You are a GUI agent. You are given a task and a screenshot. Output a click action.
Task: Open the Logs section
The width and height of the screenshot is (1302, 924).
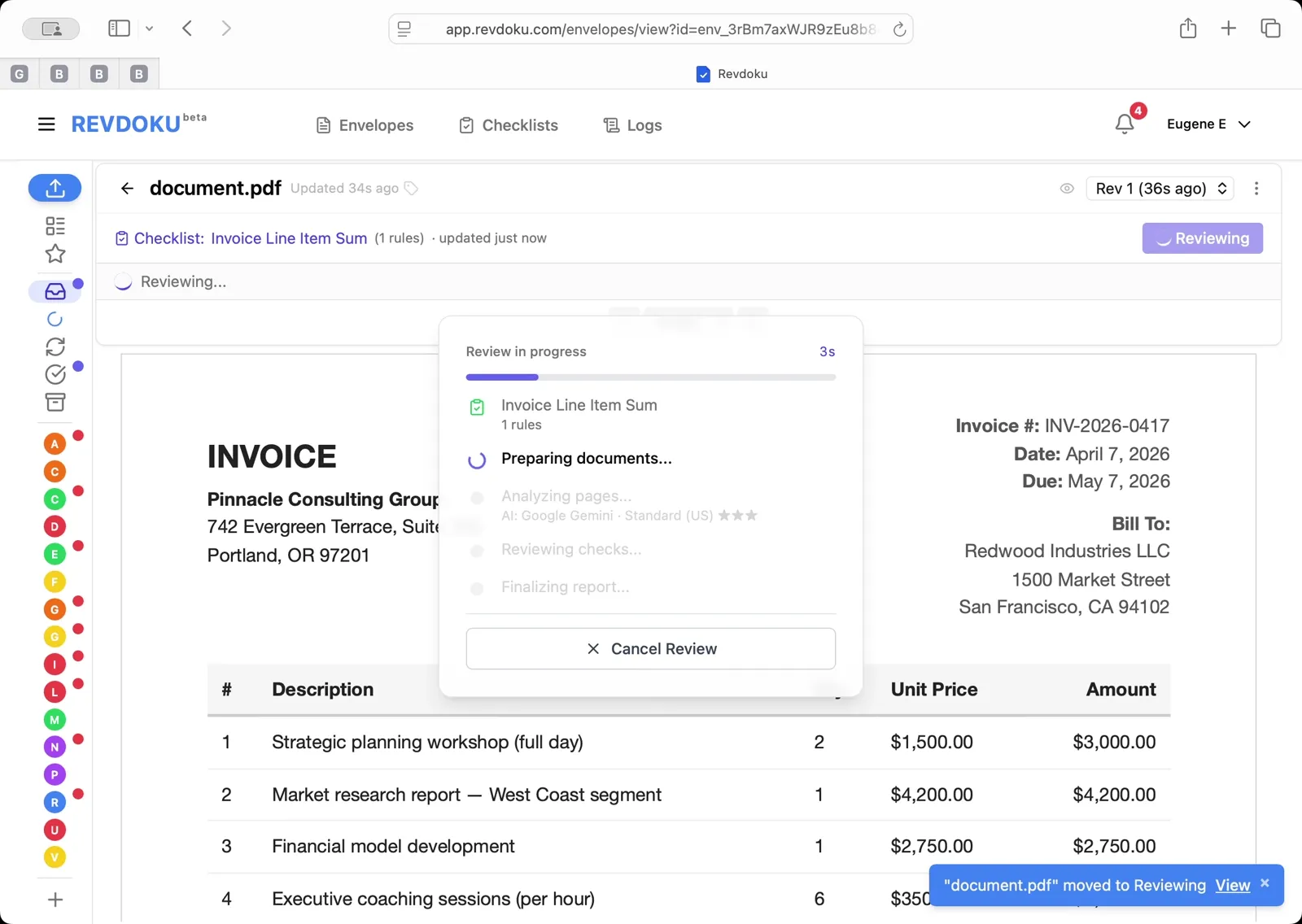[631, 124]
